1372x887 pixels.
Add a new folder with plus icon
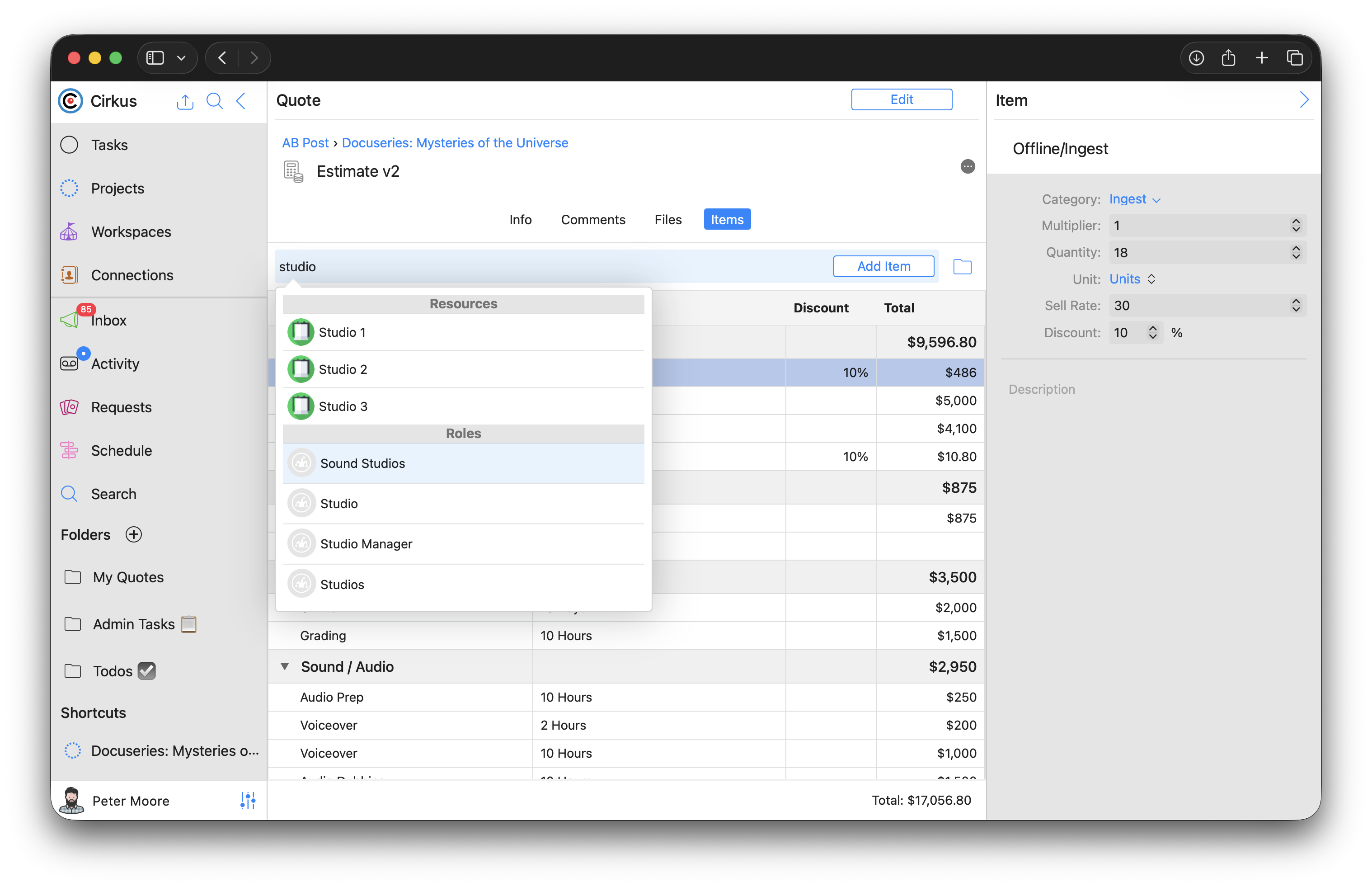tap(134, 534)
